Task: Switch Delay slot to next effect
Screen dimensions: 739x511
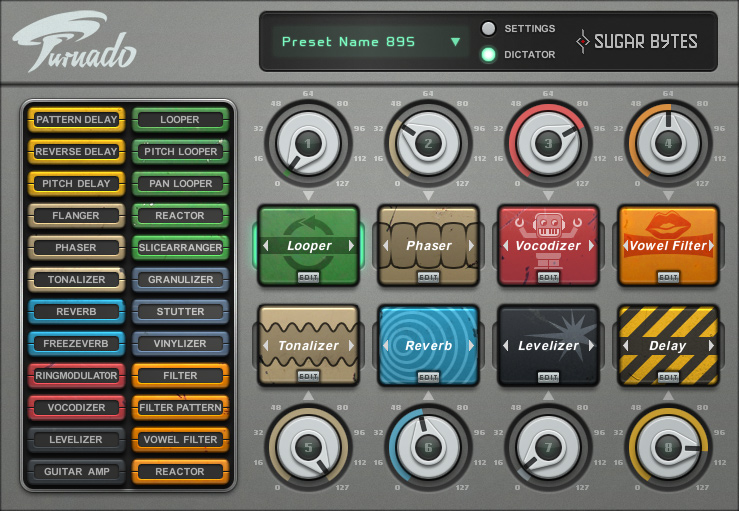Action: (x=711, y=346)
